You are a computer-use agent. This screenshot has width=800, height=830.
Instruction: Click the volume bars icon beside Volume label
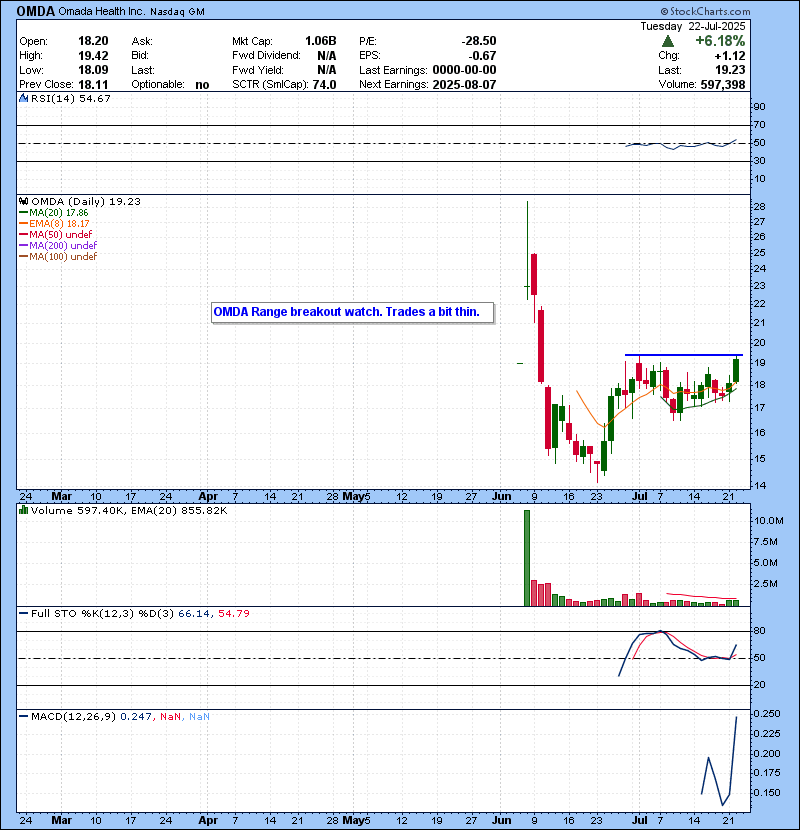click(23, 510)
